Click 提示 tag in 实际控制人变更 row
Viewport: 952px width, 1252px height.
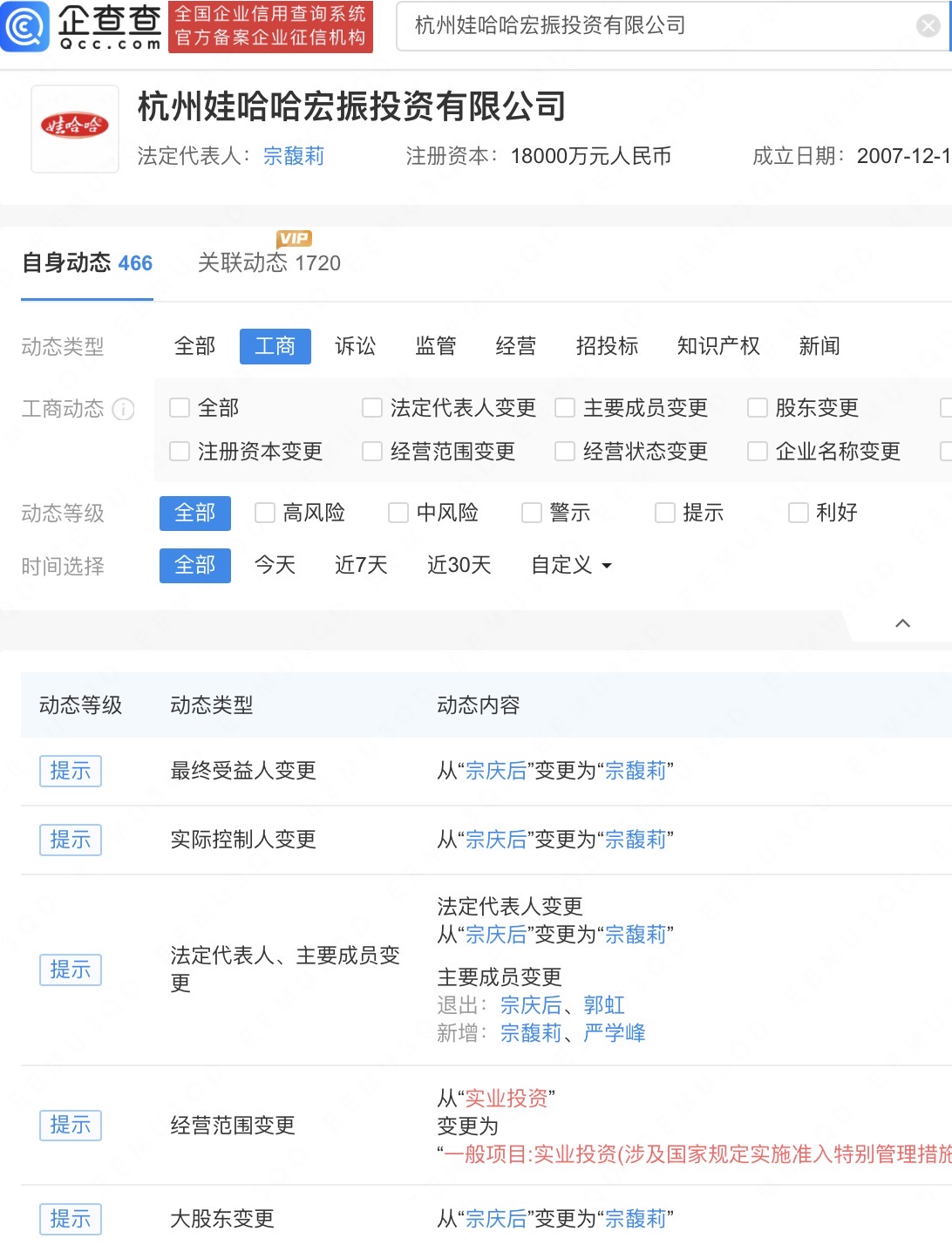tap(71, 840)
